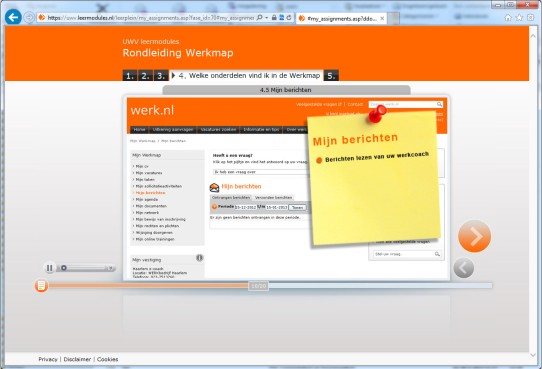542x369 pixels.
Task: Open browser tools gear icon
Action: pyautogui.click(x=530, y=18)
